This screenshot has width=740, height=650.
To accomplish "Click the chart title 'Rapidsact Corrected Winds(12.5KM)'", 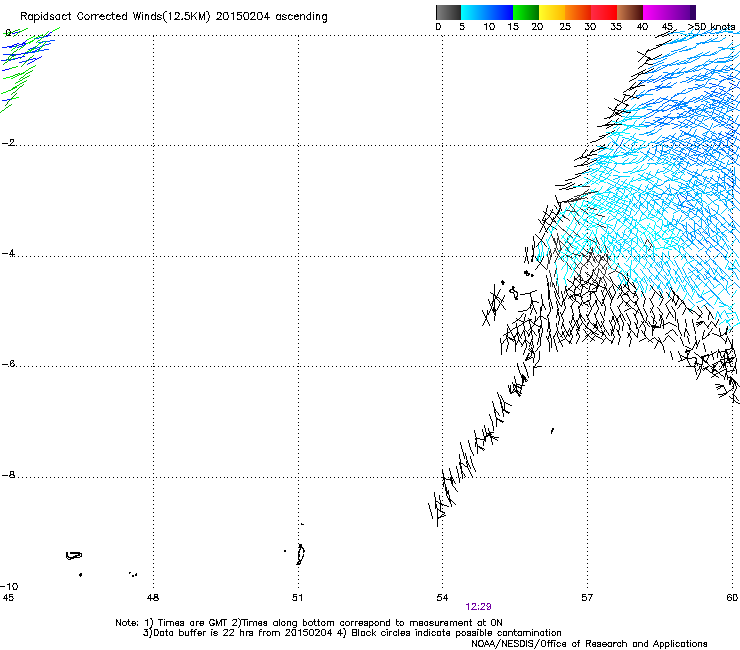I will coord(115,16).
